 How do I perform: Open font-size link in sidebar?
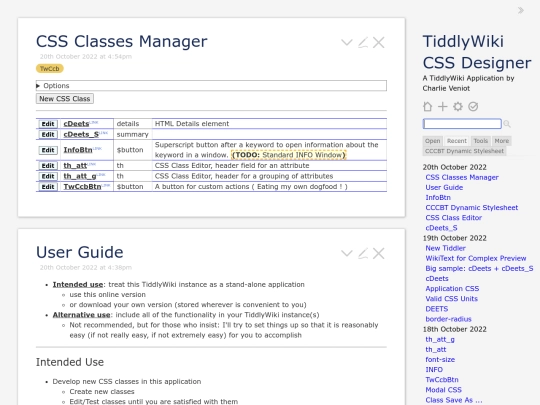click(x=440, y=360)
